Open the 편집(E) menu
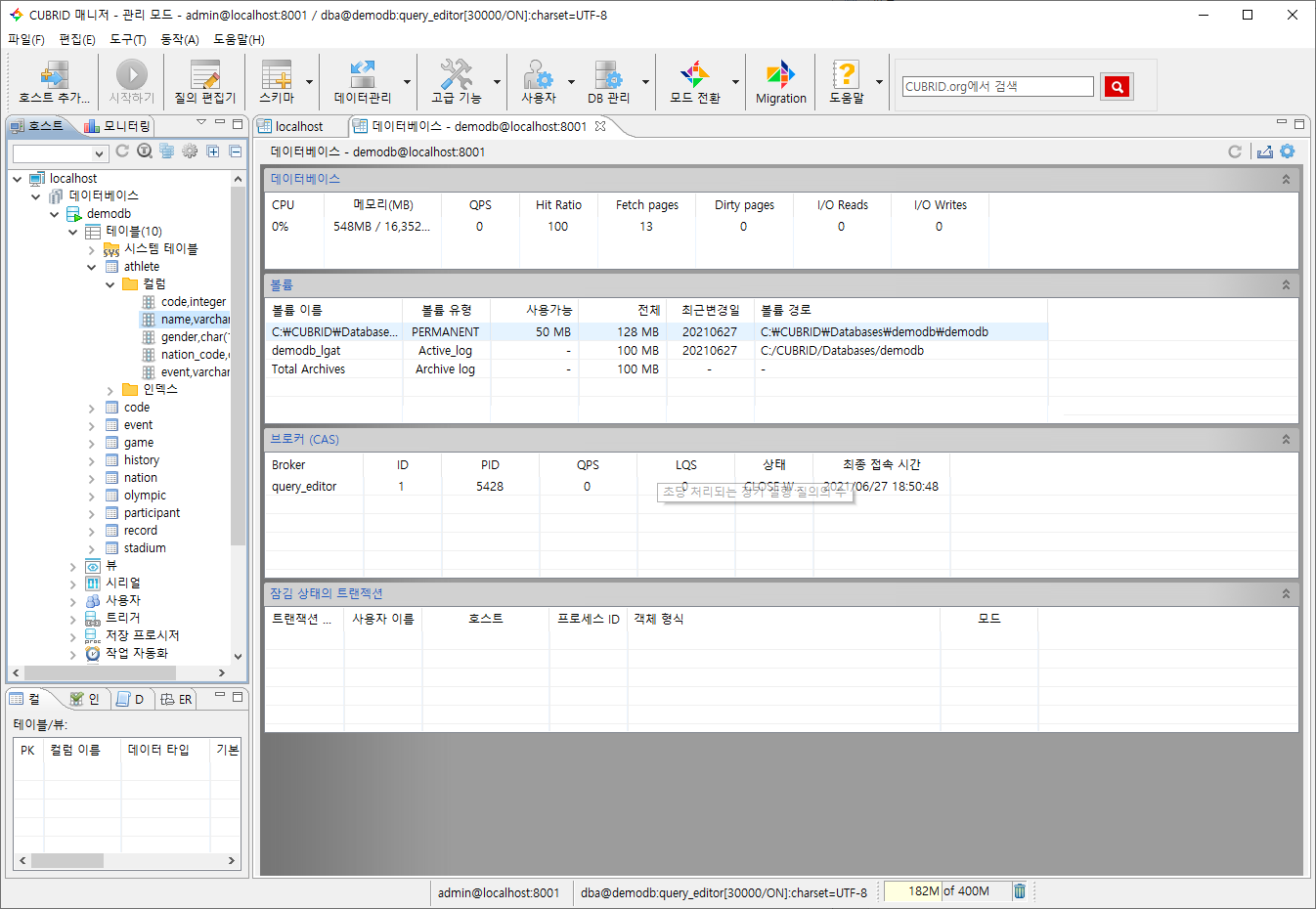 (x=77, y=39)
